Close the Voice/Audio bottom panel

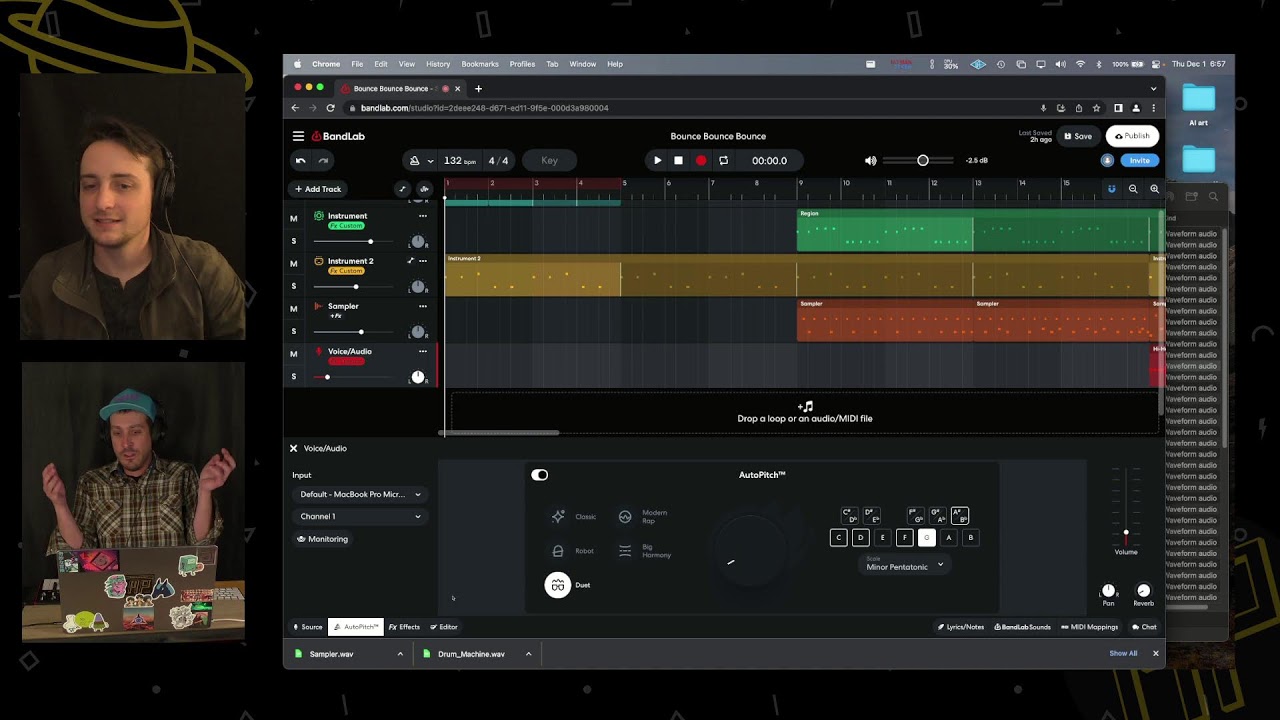pyautogui.click(x=293, y=448)
